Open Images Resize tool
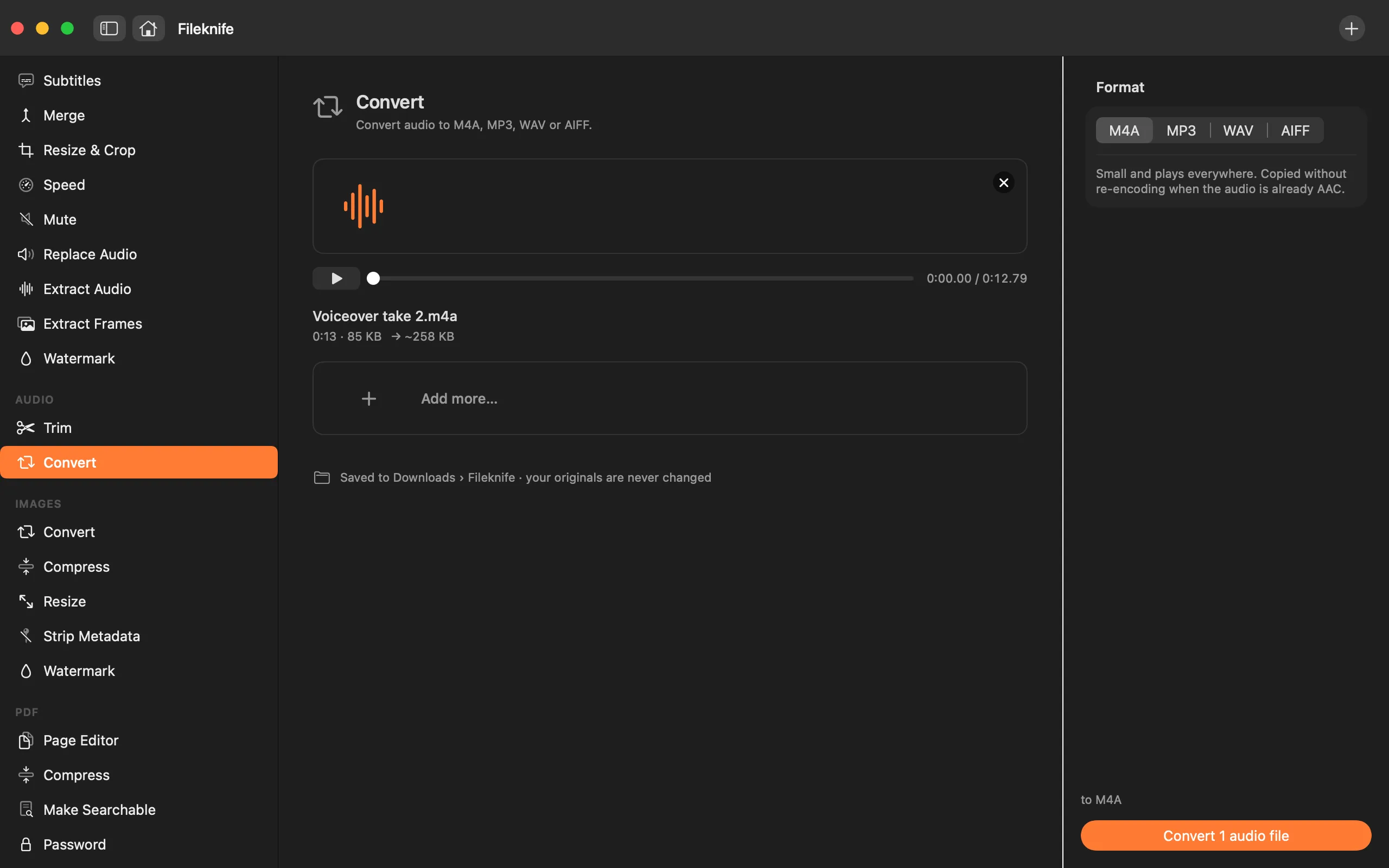The height and width of the screenshot is (868, 1389). 139,602
